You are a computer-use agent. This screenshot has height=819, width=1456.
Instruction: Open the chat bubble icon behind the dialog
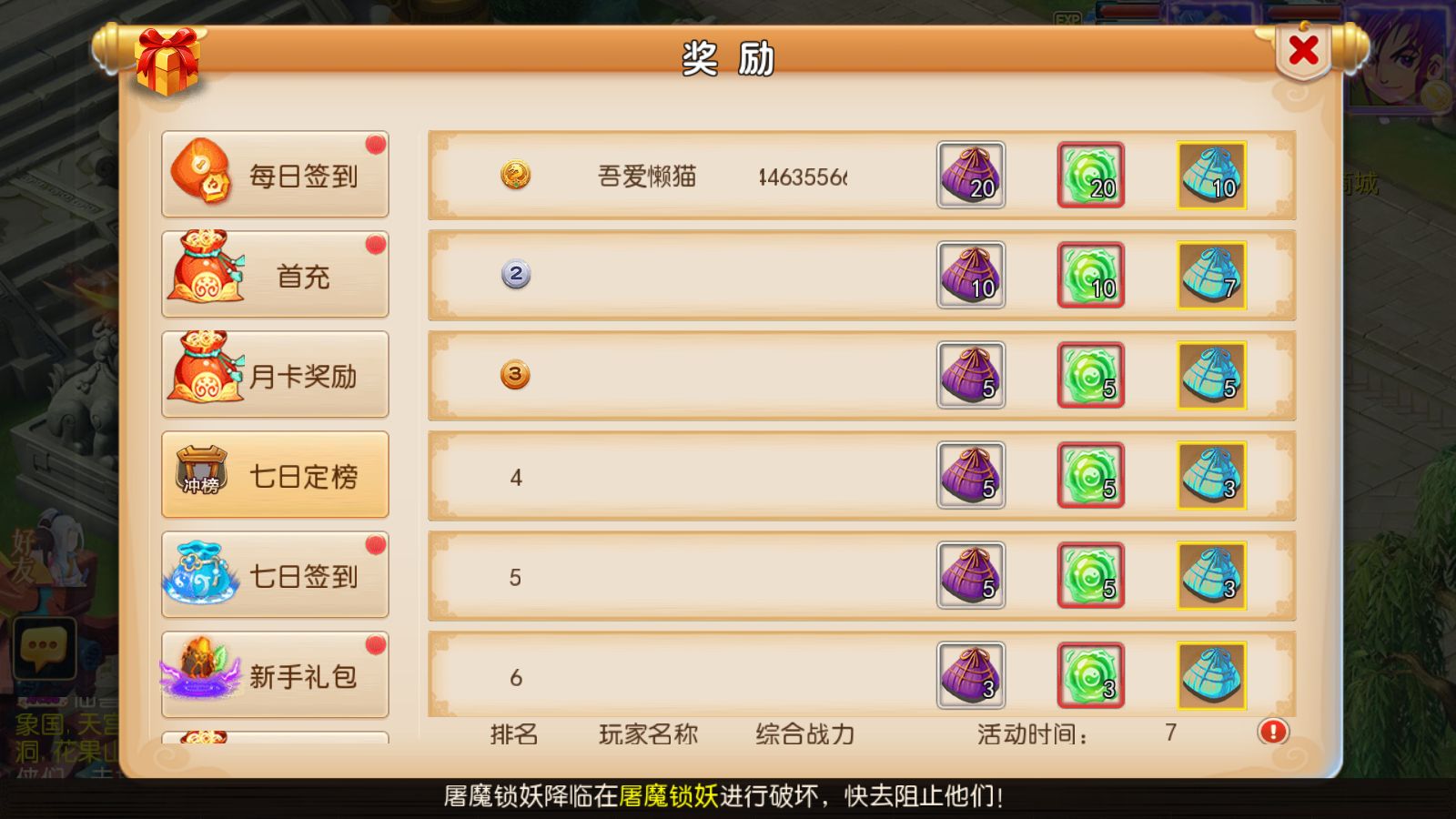[x=45, y=648]
